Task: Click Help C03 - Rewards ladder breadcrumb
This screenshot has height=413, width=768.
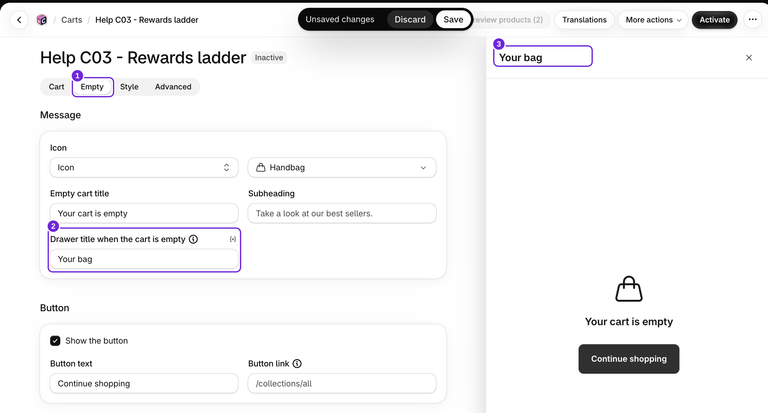Action: click(146, 20)
